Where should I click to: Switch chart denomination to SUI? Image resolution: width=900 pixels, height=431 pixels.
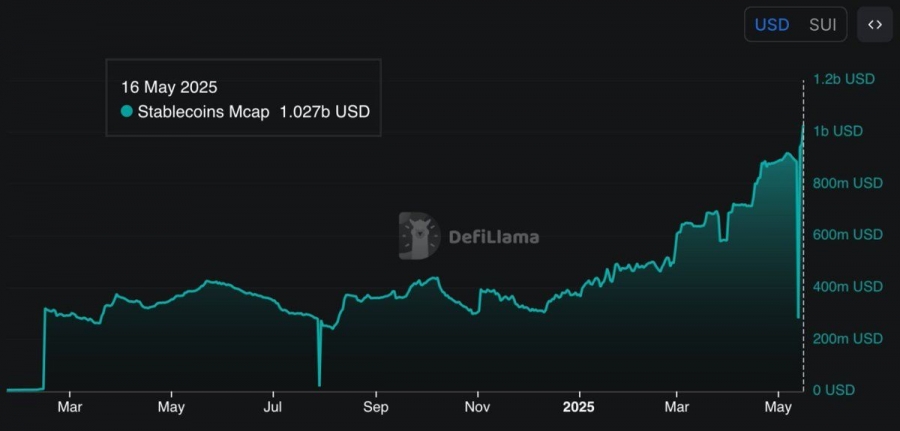coord(823,25)
